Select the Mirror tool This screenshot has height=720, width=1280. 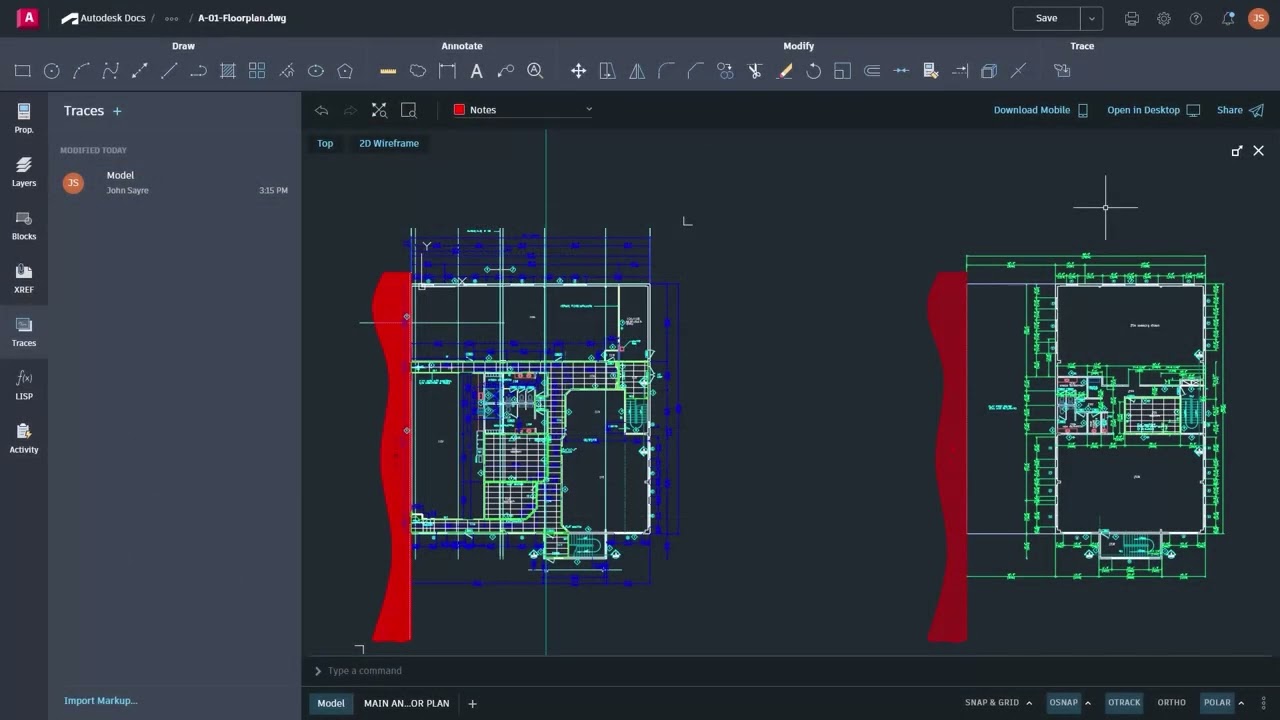637,70
